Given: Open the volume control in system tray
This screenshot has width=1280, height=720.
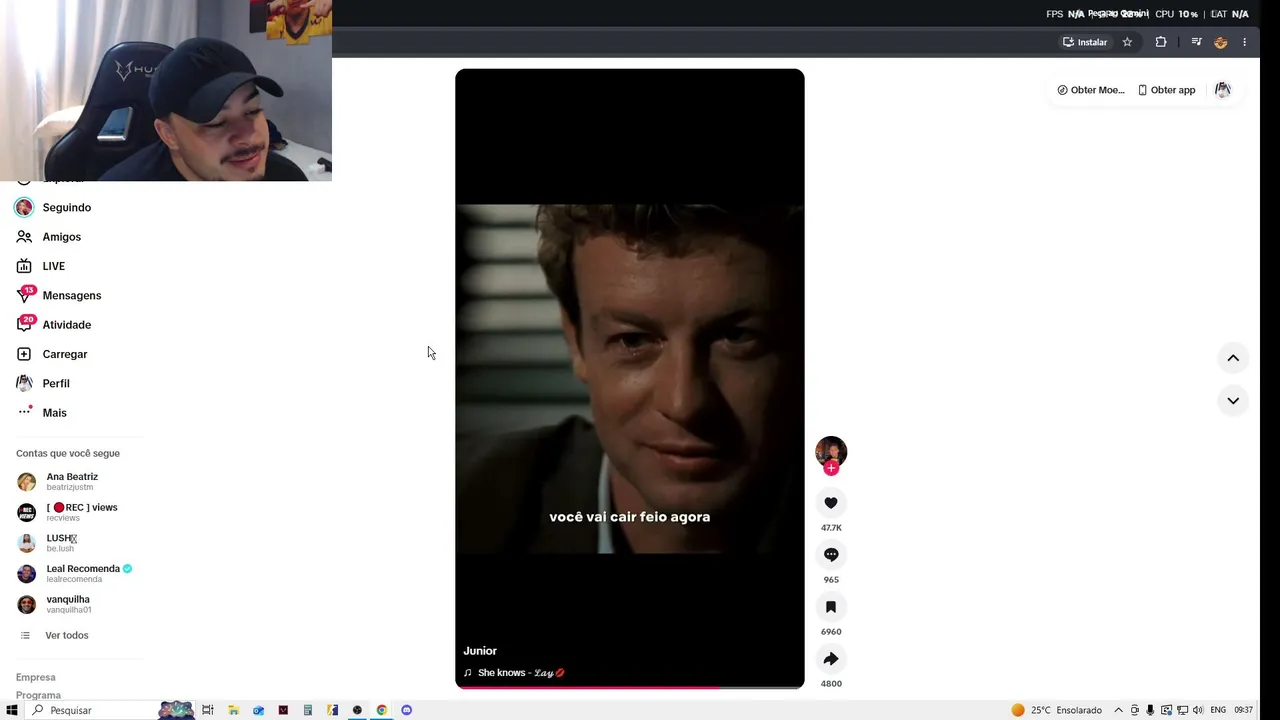Looking at the screenshot, I should (1199, 710).
